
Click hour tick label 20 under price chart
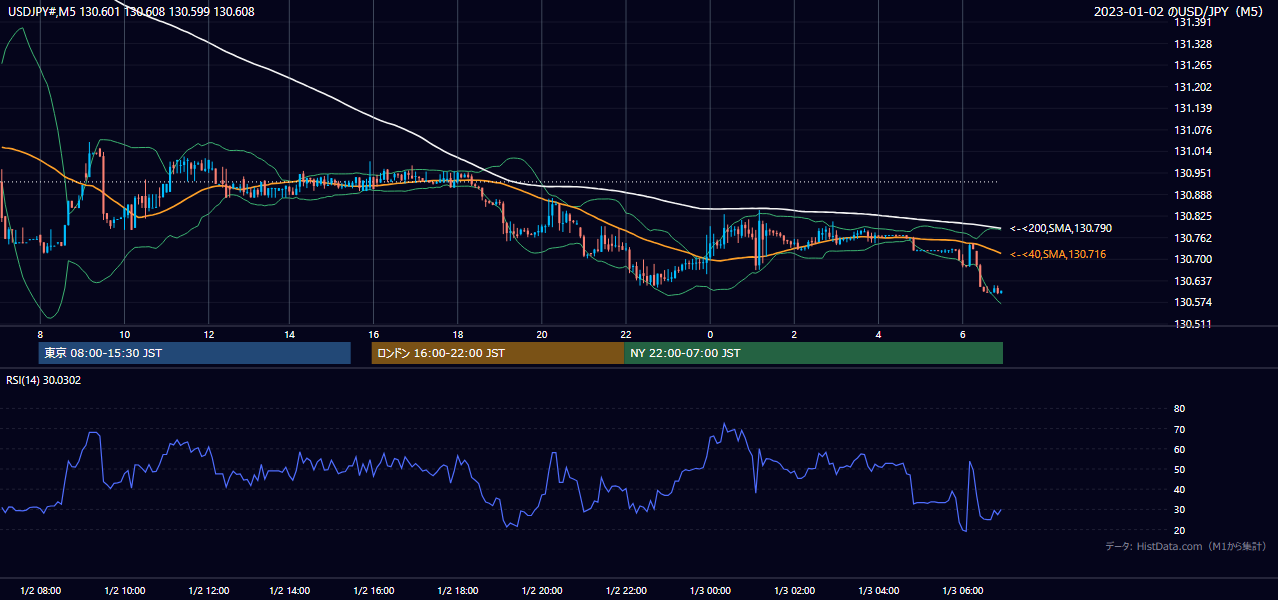542,334
